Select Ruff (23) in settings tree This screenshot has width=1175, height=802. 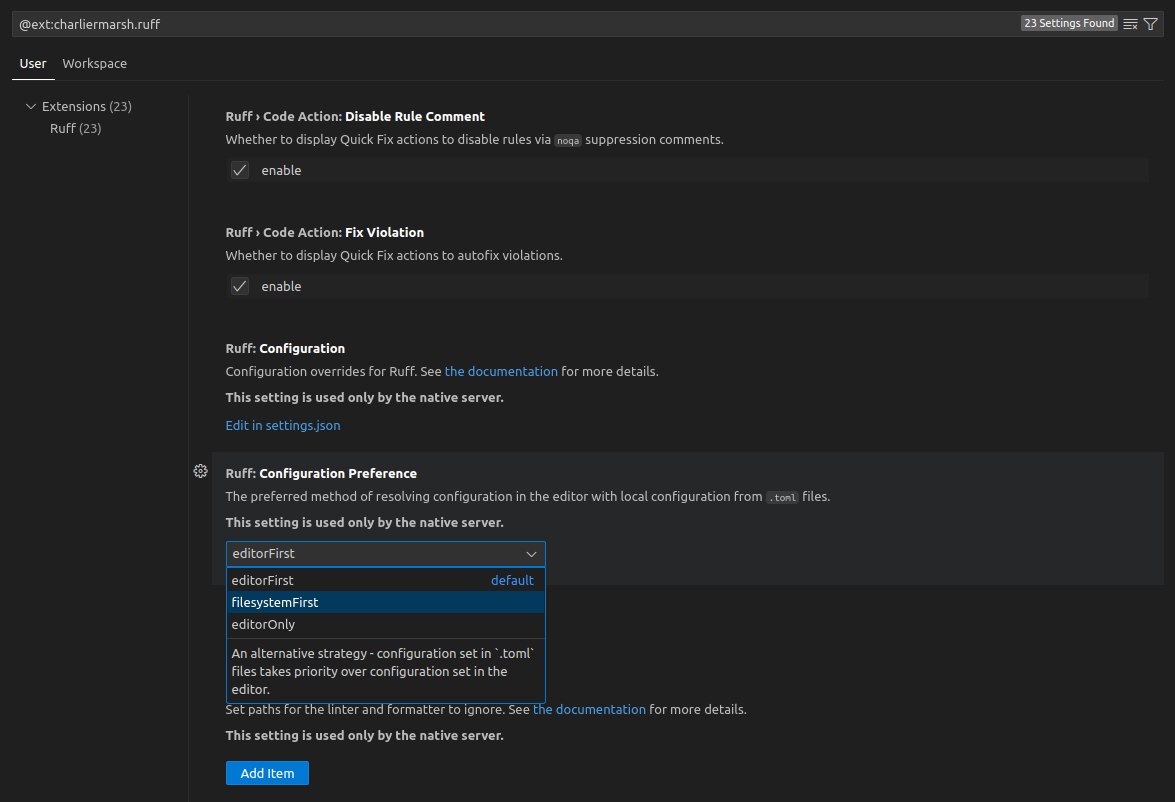(x=75, y=128)
